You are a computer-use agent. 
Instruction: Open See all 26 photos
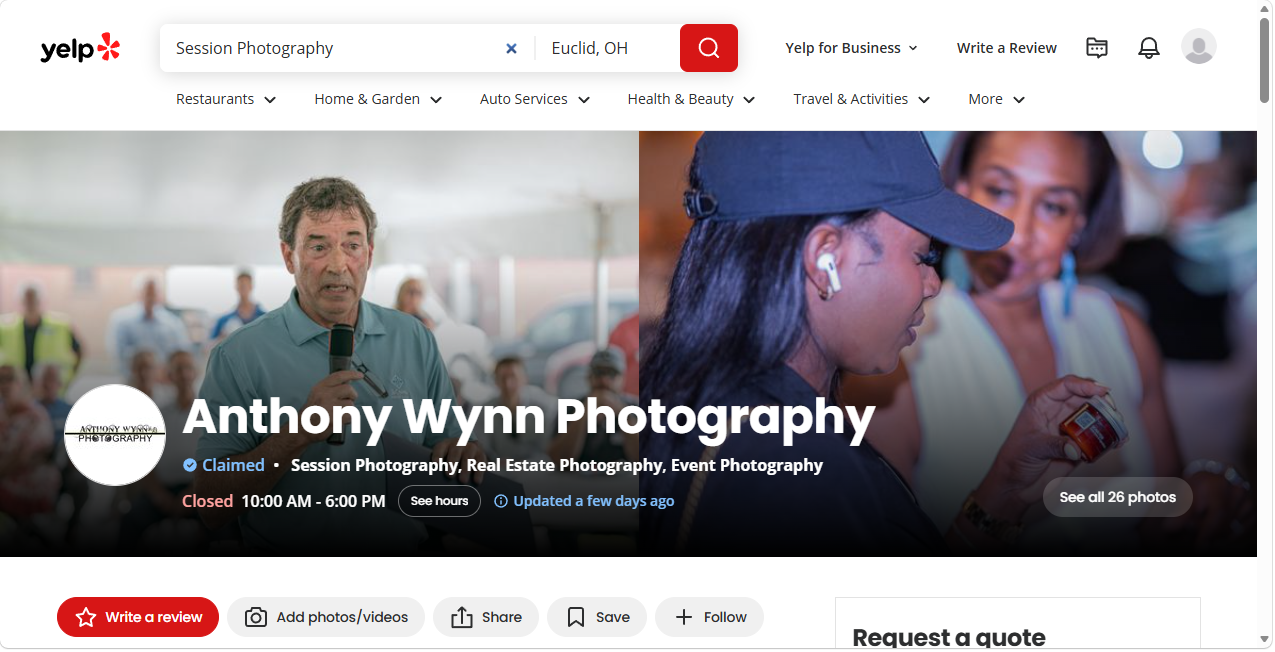click(1118, 497)
